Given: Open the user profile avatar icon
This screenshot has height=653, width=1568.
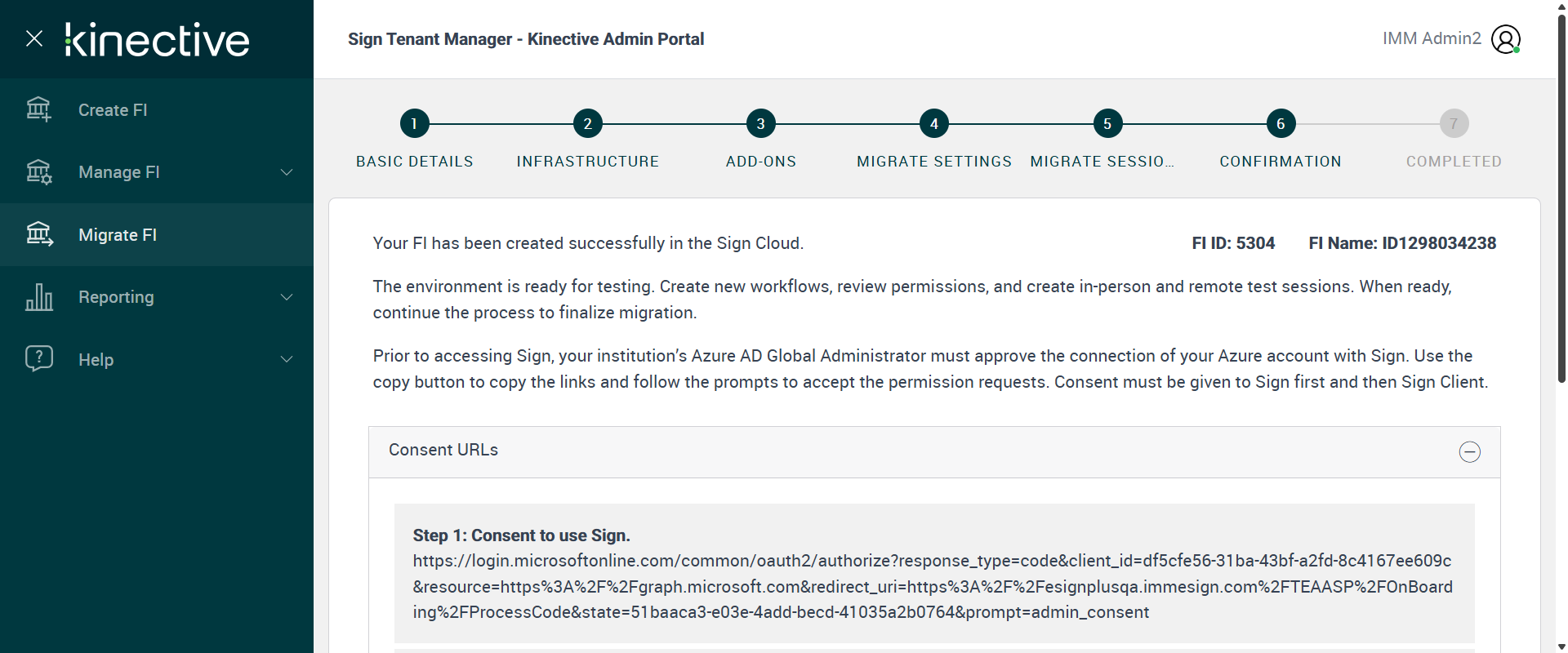Looking at the screenshot, I should (1505, 39).
